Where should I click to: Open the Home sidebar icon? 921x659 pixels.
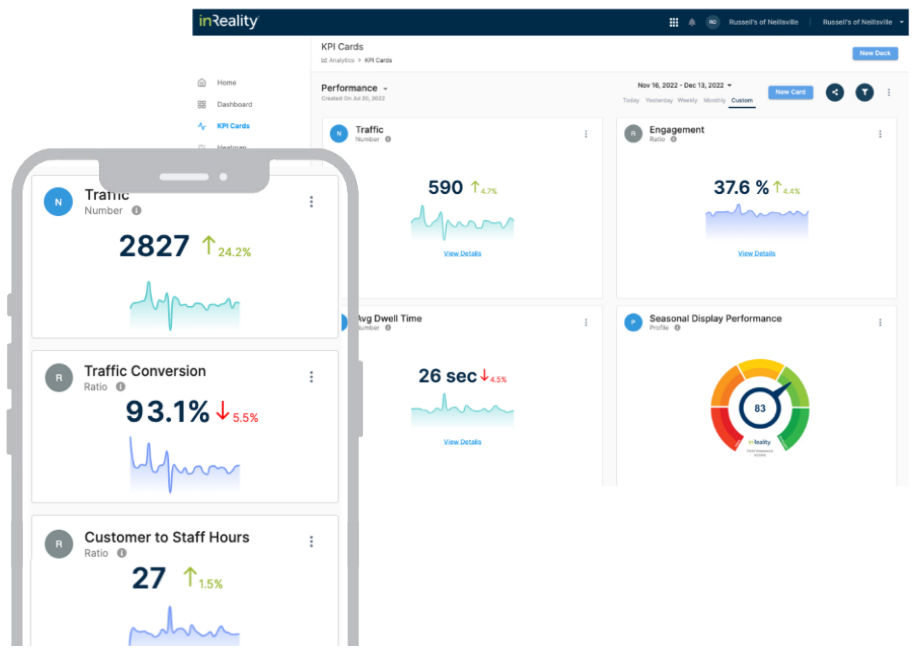click(202, 83)
